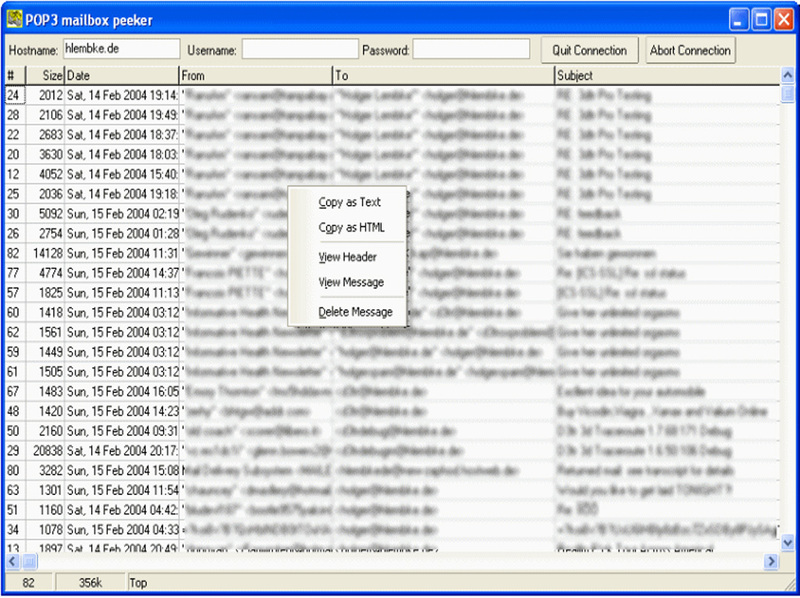
Task: Sort by the To column header
Action: pyautogui.click(x=443, y=76)
